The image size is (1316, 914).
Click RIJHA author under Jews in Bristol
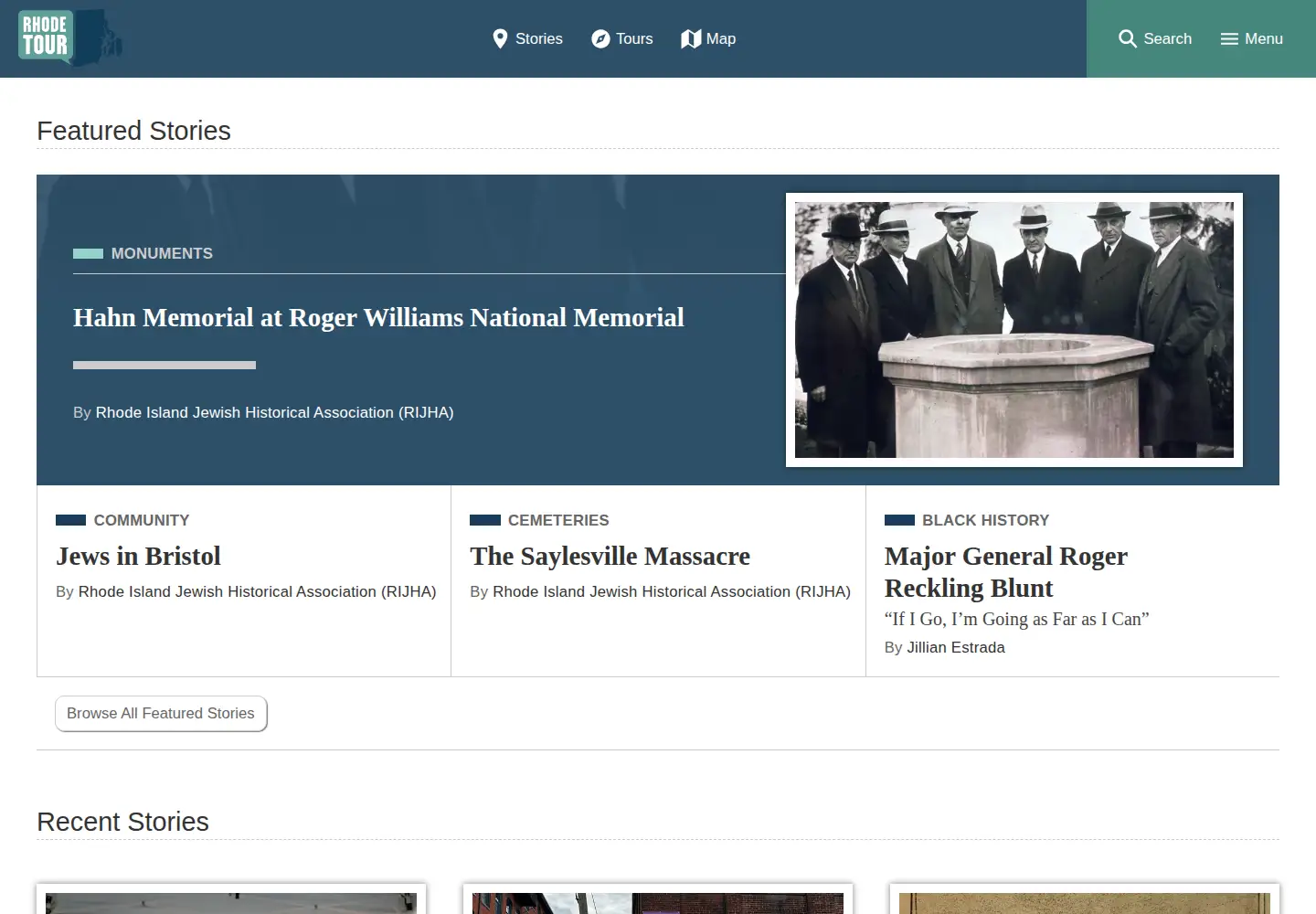(x=257, y=591)
